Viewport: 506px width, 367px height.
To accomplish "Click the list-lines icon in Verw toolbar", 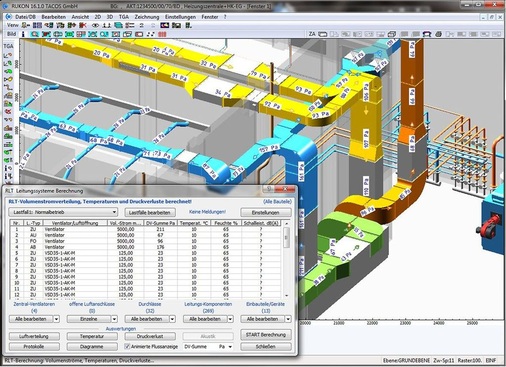I will 130,25.
